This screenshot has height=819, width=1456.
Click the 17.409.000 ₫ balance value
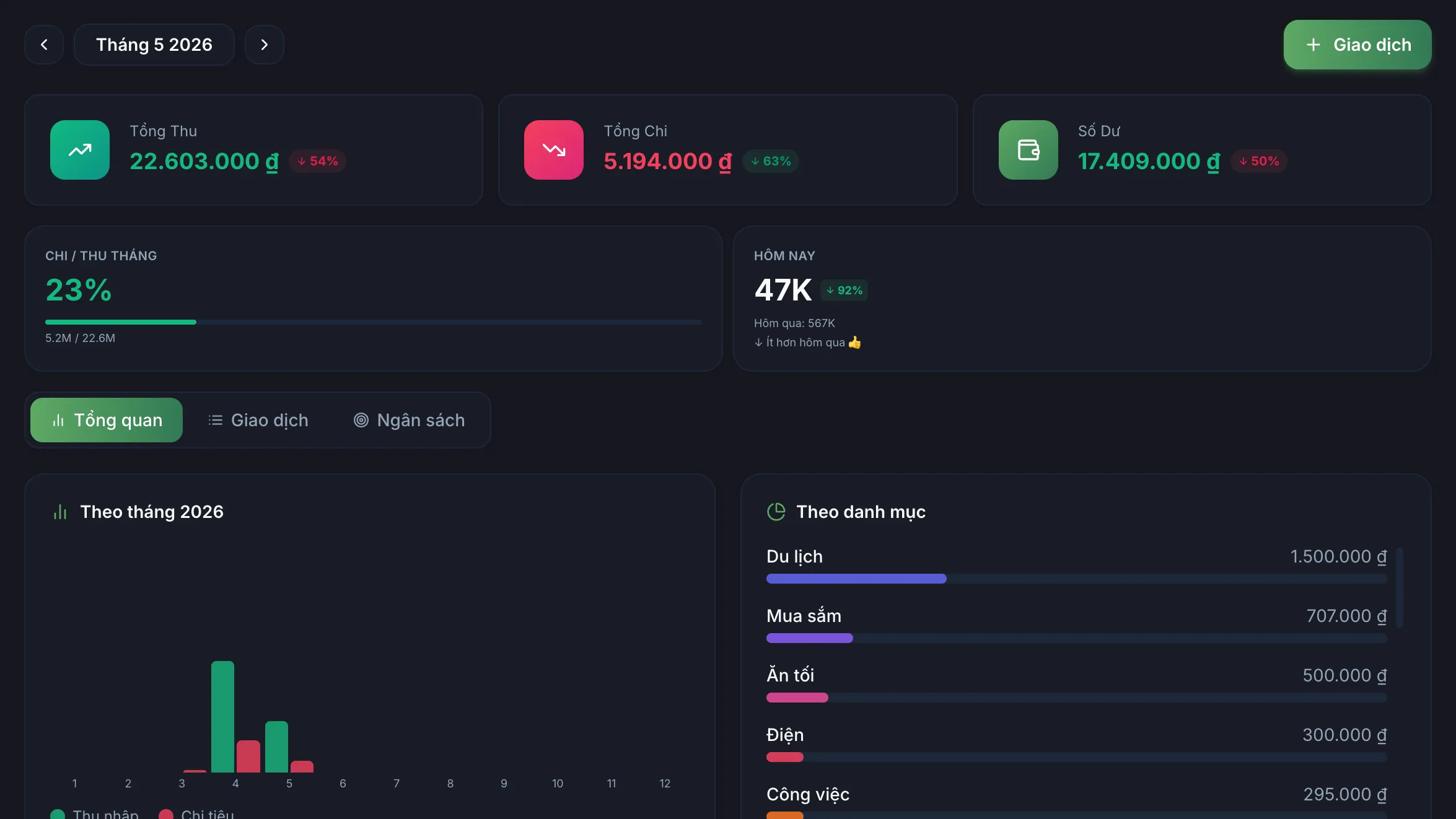click(1149, 162)
